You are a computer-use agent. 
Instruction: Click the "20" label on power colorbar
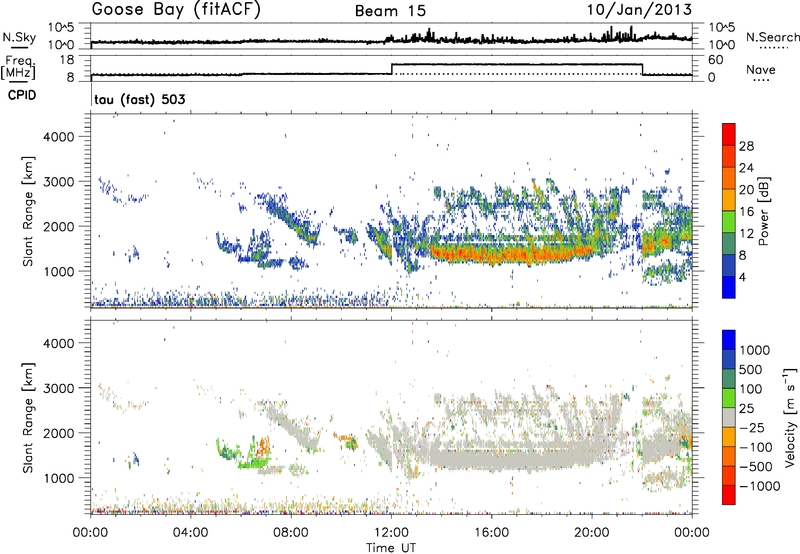(746, 190)
